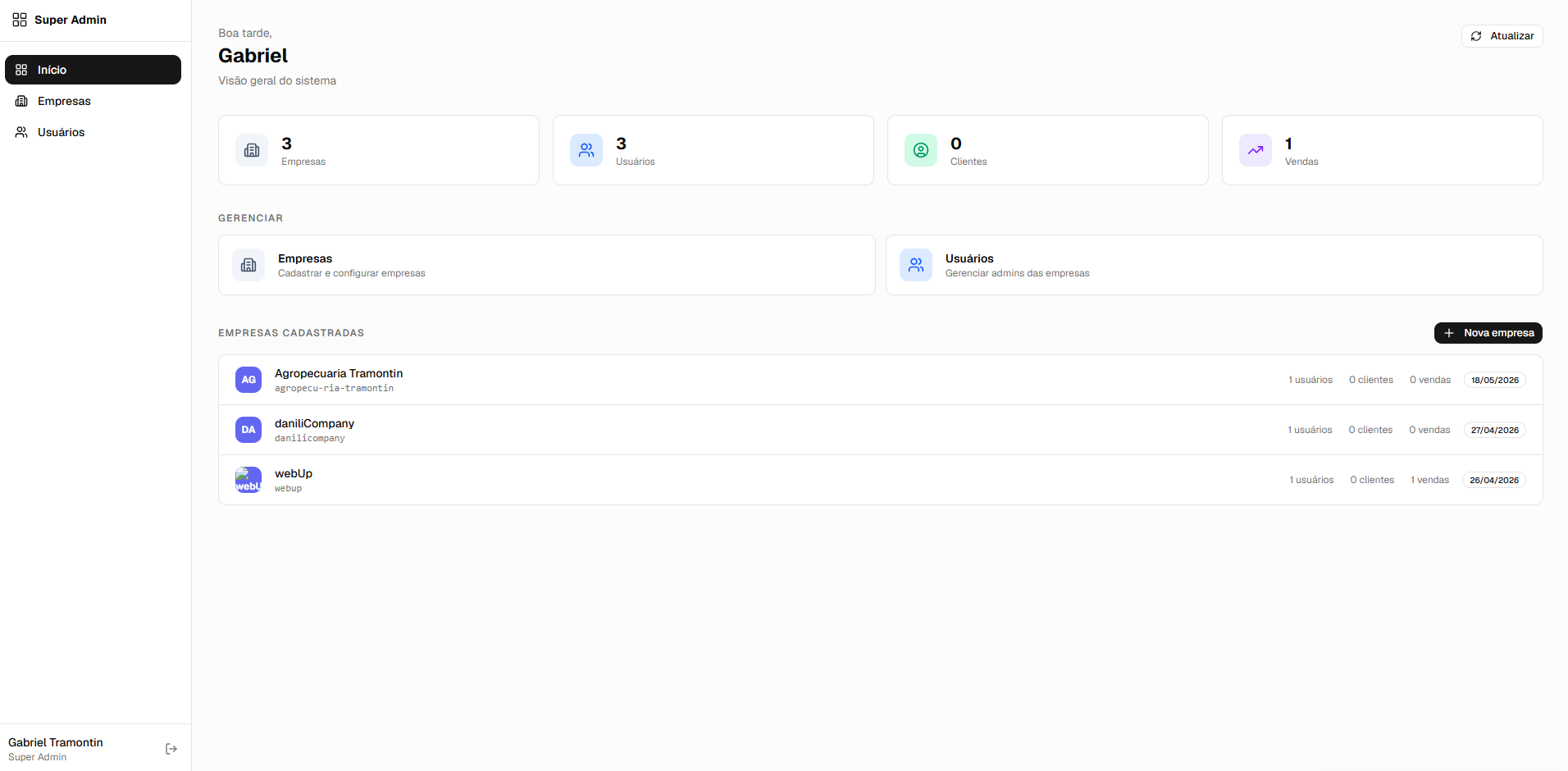Open Usuários in the sidebar menu
The width and height of the screenshot is (1568, 771).
pos(93,132)
